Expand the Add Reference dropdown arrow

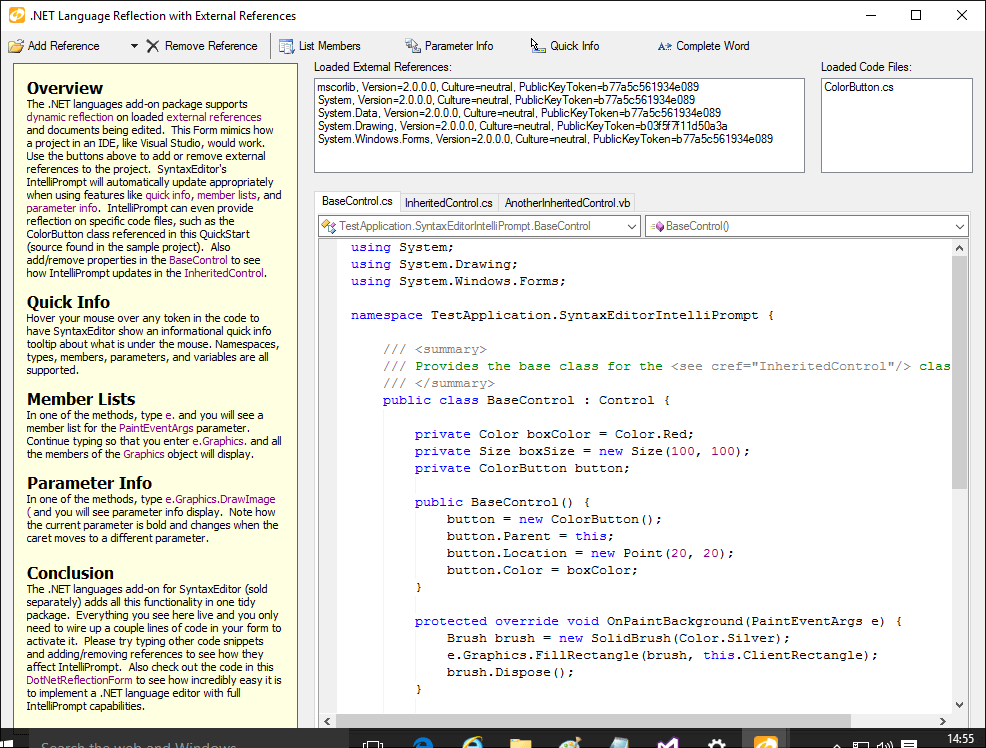pyautogui.click(x=133, y=45)
